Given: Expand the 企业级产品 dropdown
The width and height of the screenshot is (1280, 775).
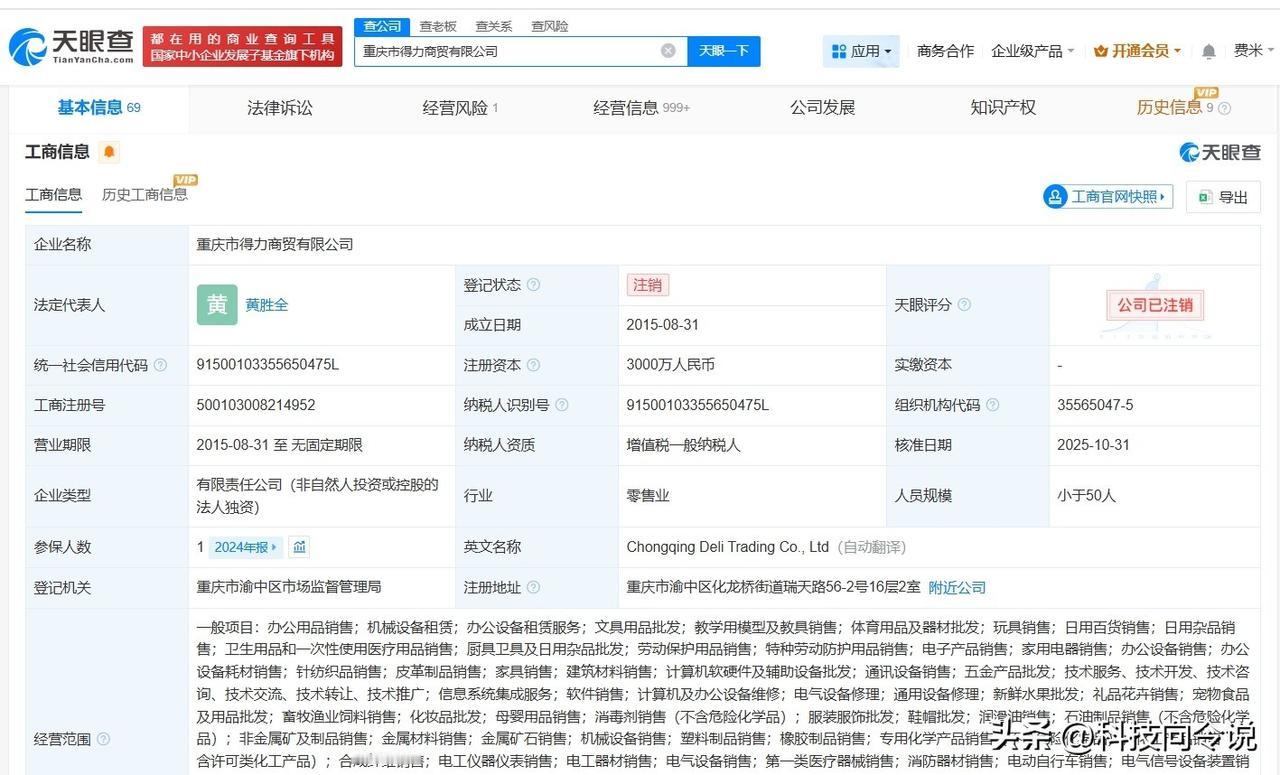Looking at the screenshot, I should (1030, 49).
